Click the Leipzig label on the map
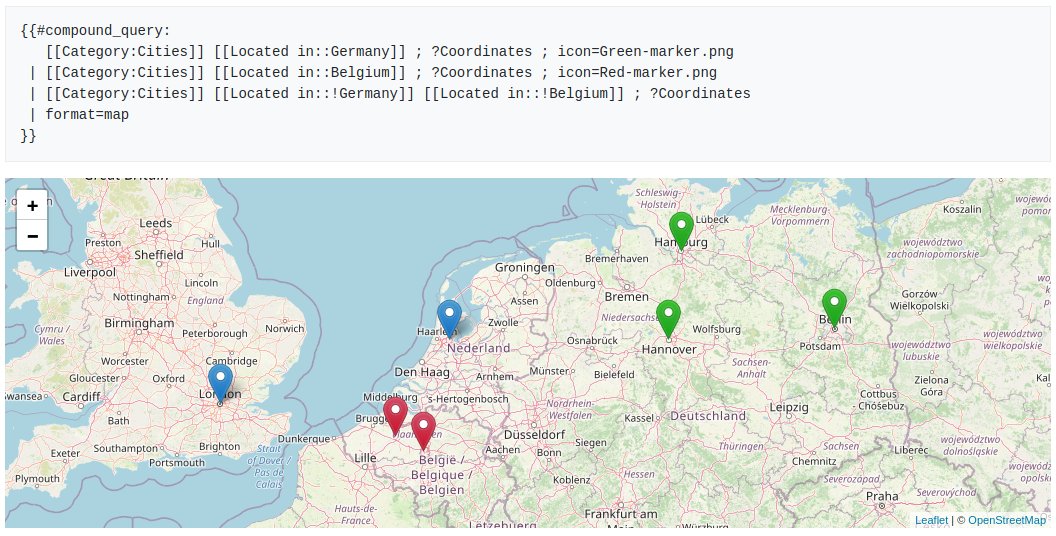This screenshot has width=1056, height=536. [x=789, y=407]
